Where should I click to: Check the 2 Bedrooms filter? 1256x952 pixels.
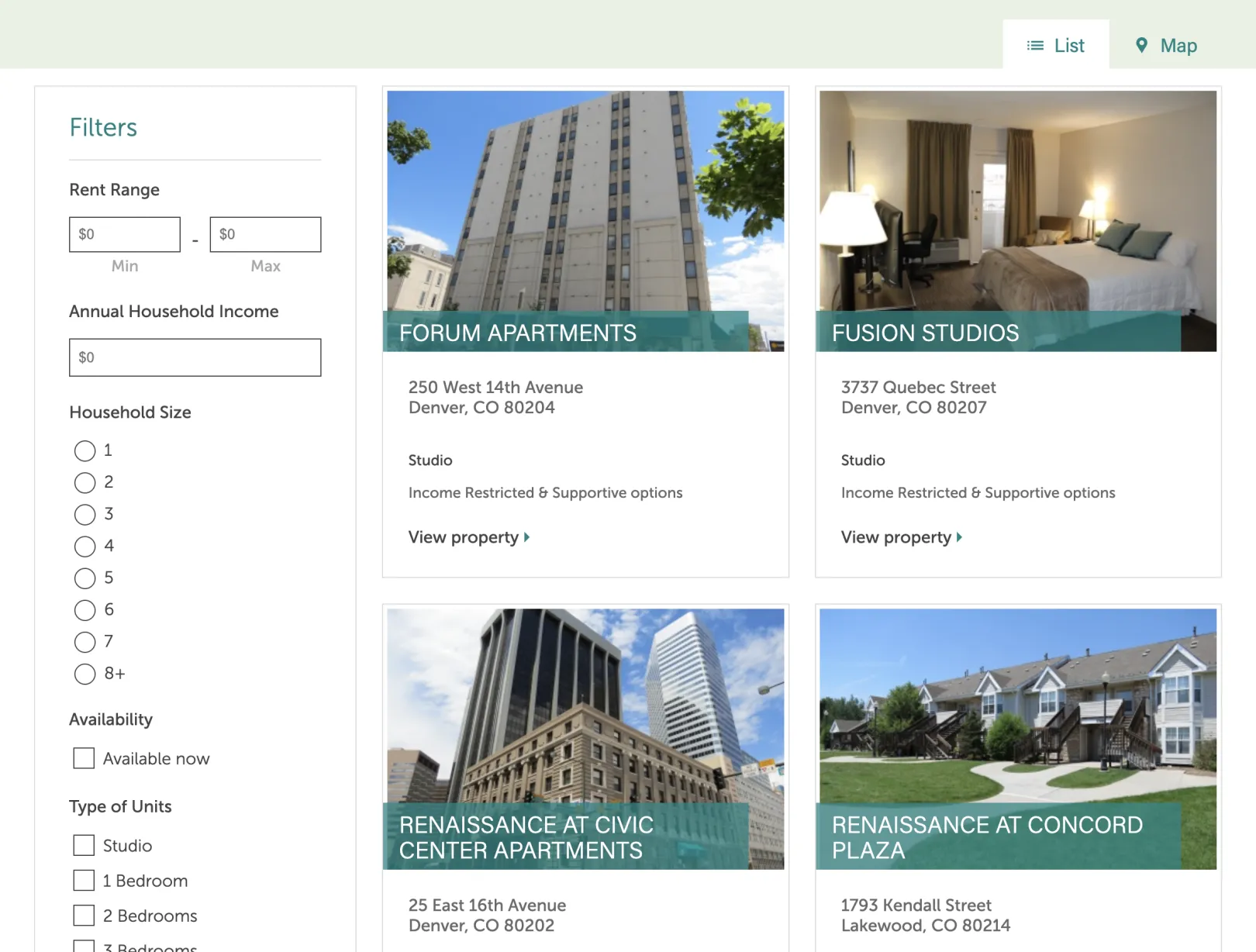tap(84, 916)
